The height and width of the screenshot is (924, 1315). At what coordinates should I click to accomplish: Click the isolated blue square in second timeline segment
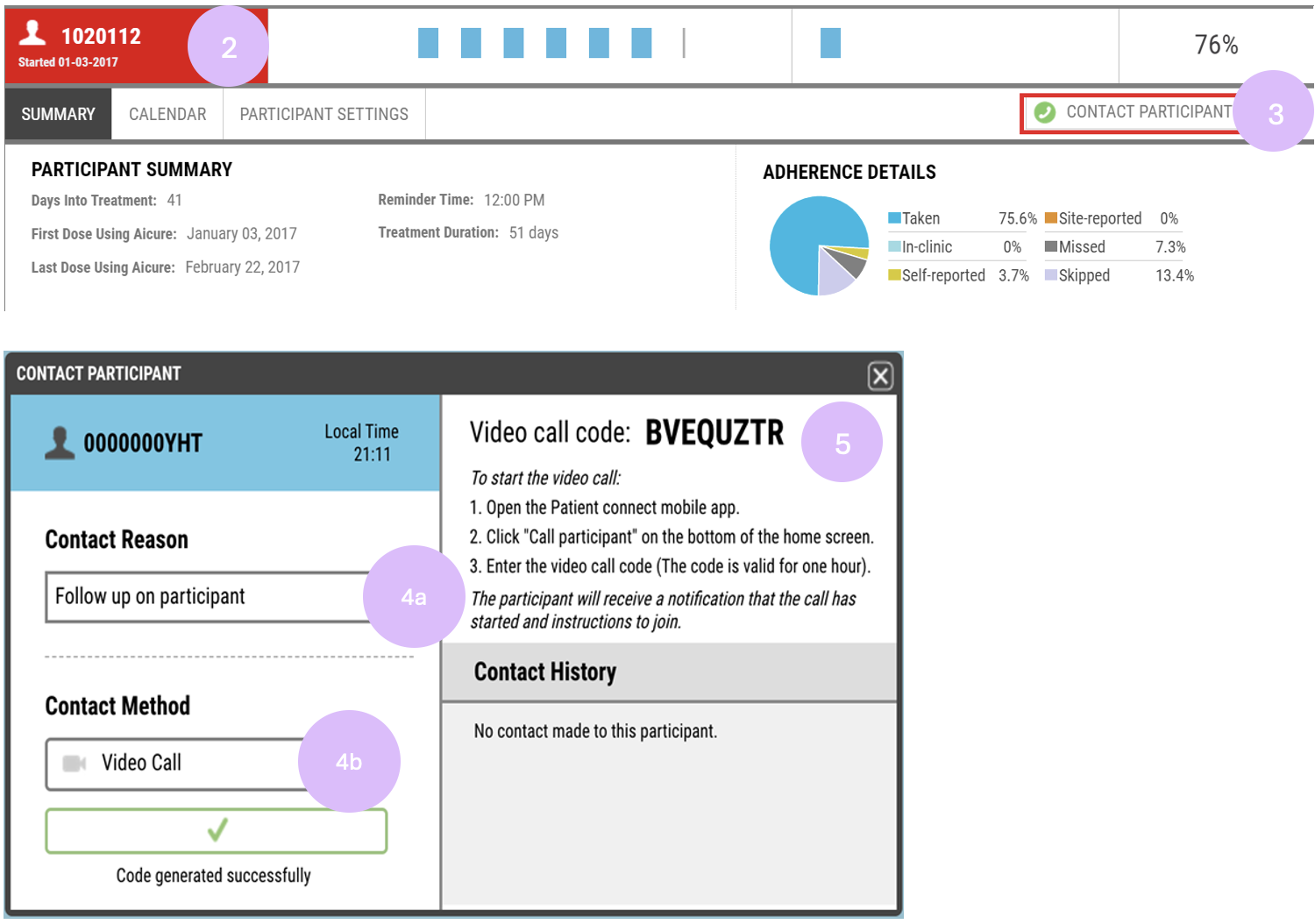830,43
